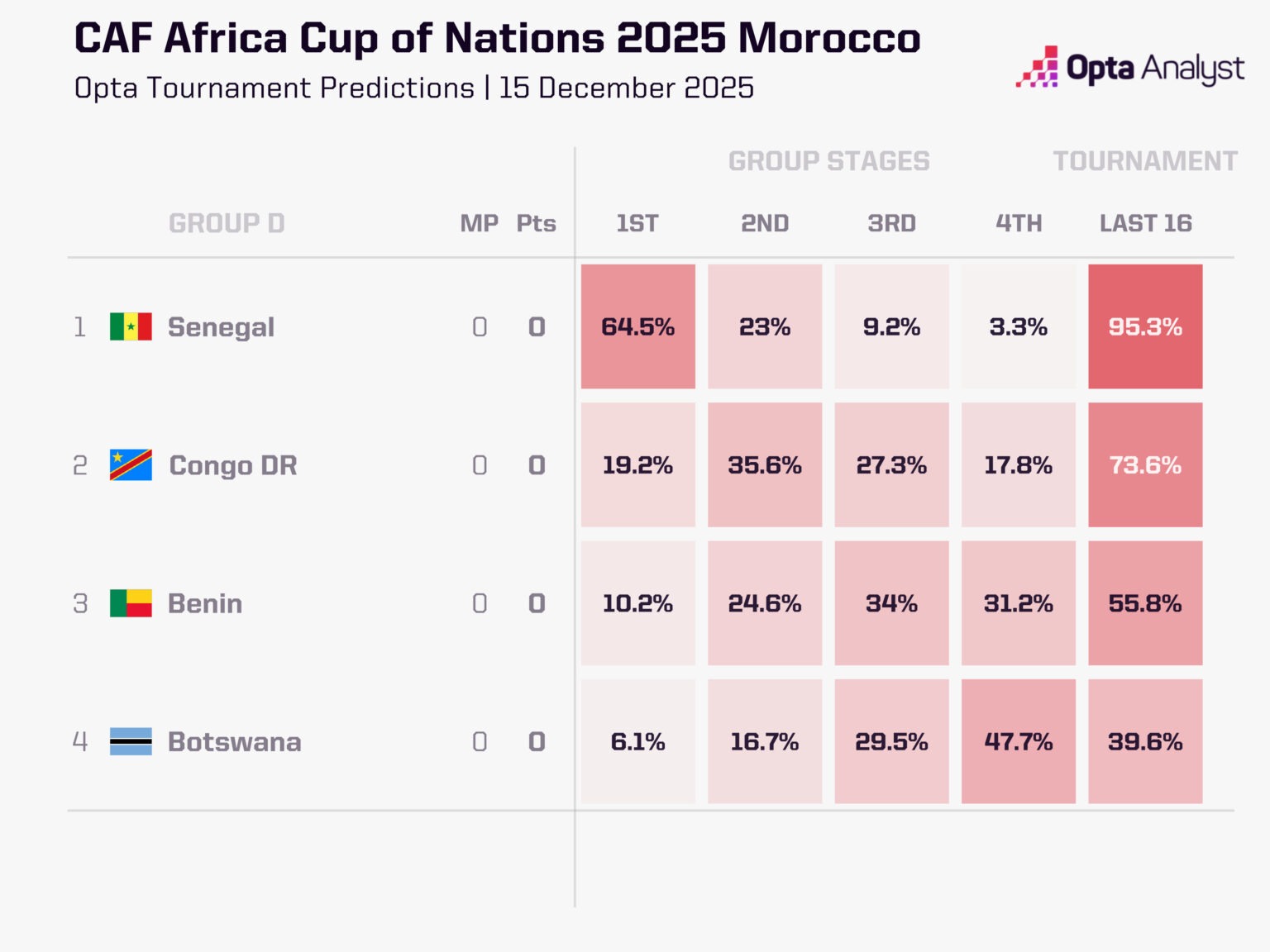The image size is (1270, 952).
Task: Click the 3RD column header
Action: tap(891, 223)
